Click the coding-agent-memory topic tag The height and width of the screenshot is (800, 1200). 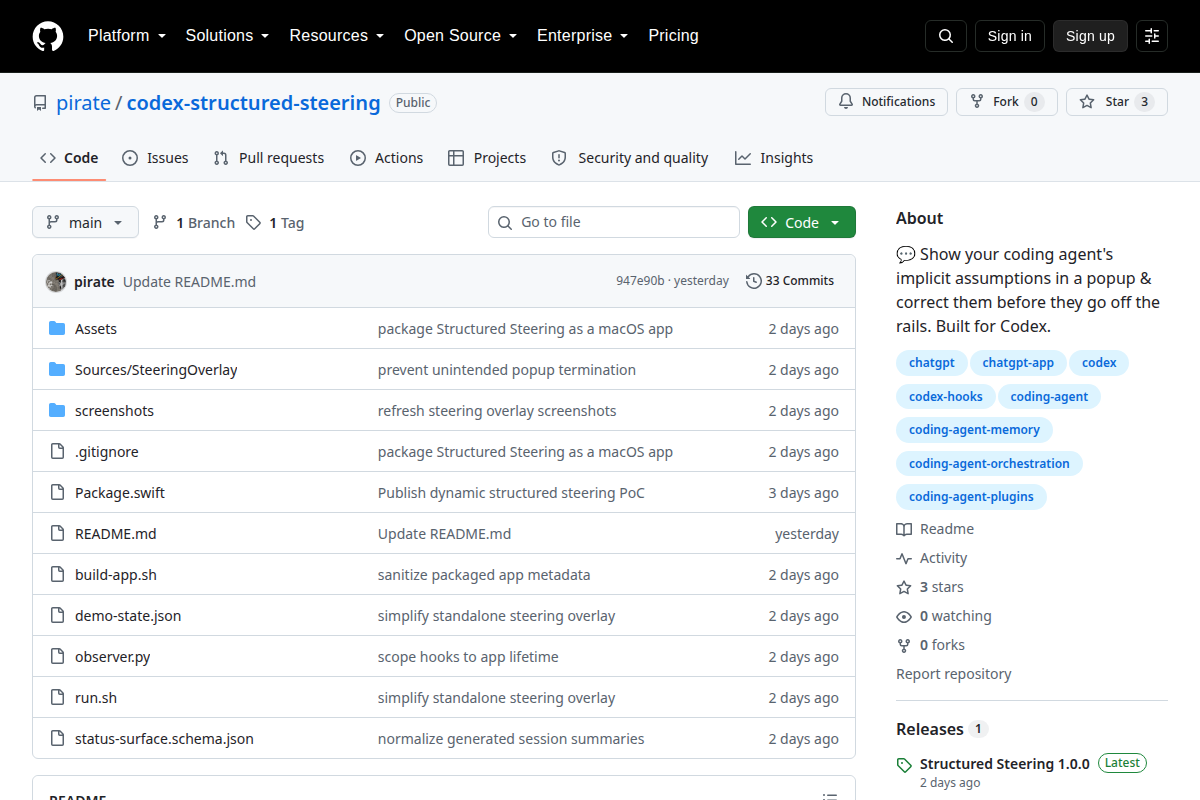coord(974,430)
